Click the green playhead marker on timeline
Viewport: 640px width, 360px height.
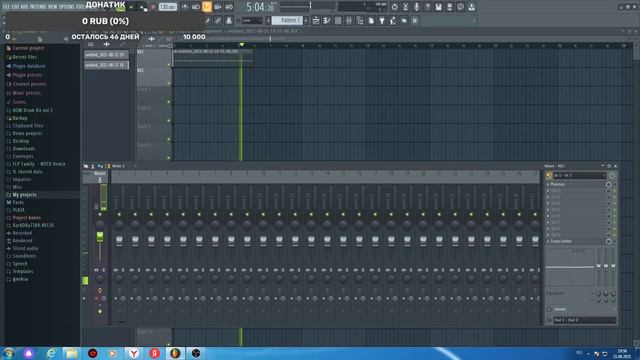242,44
